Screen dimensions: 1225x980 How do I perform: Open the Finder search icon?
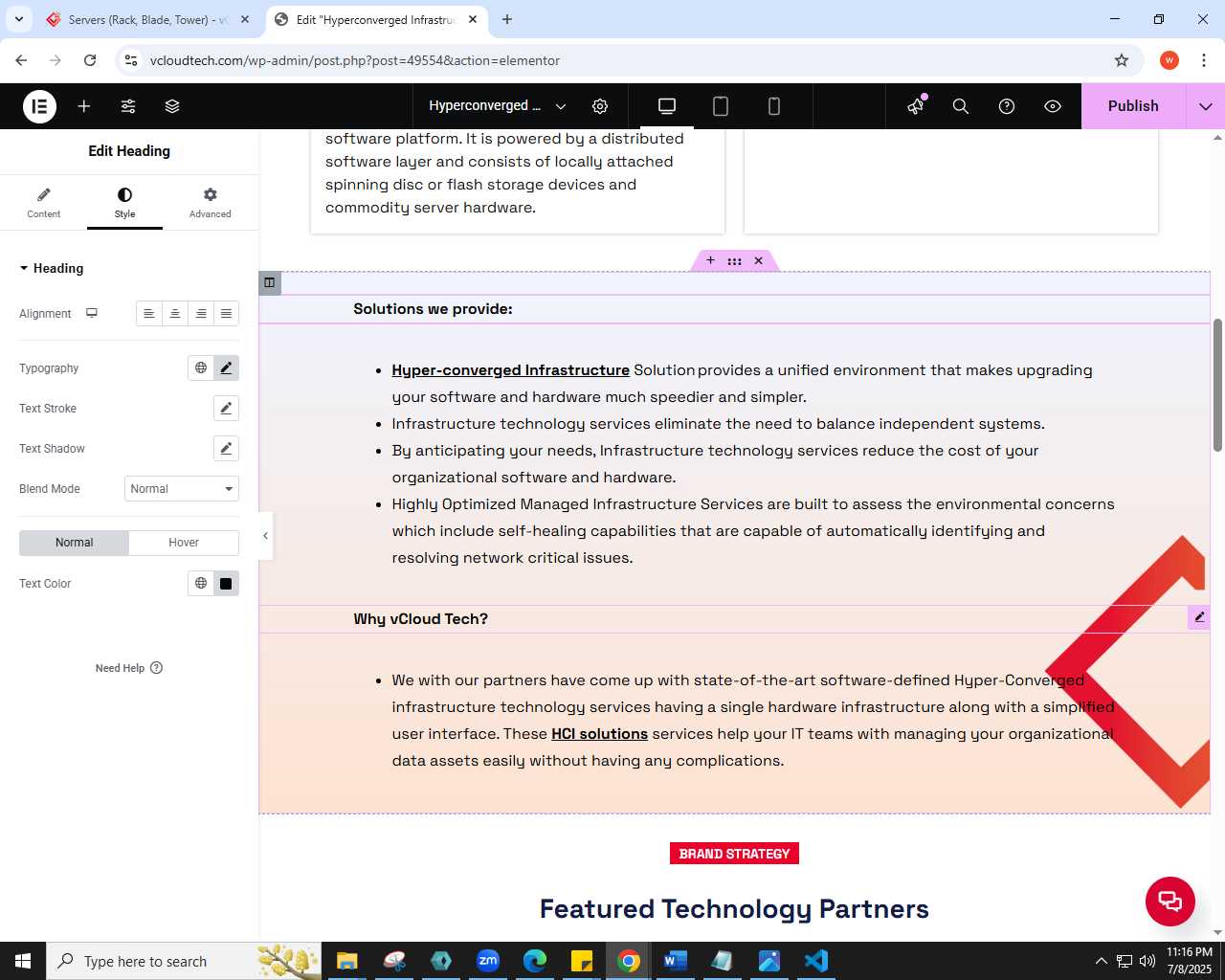click(x=961, y=106)
